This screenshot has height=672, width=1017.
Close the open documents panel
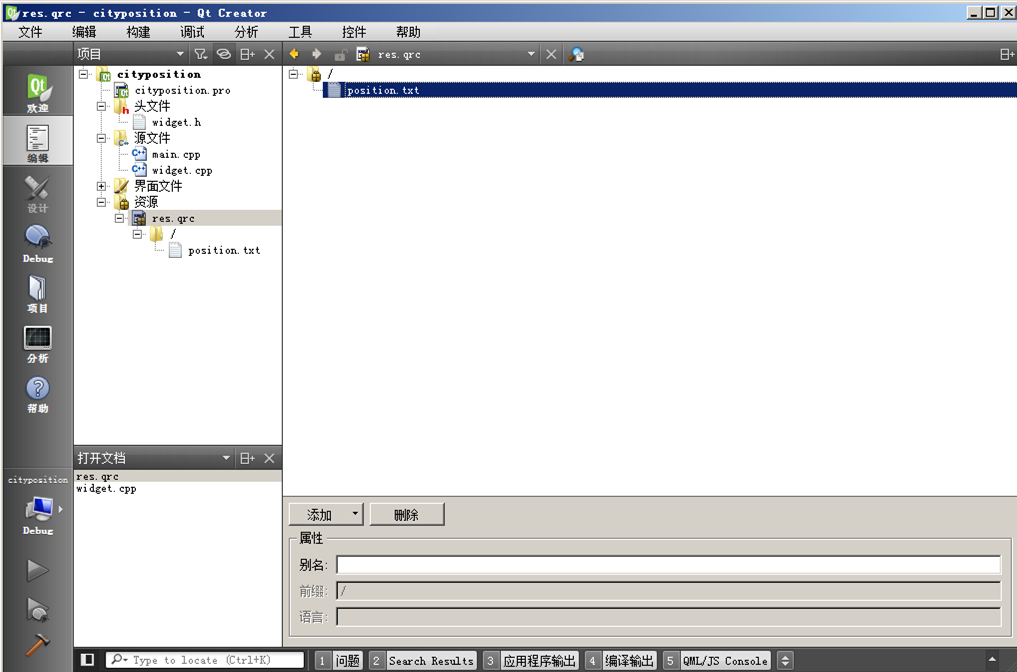click(x=269, y=459)
